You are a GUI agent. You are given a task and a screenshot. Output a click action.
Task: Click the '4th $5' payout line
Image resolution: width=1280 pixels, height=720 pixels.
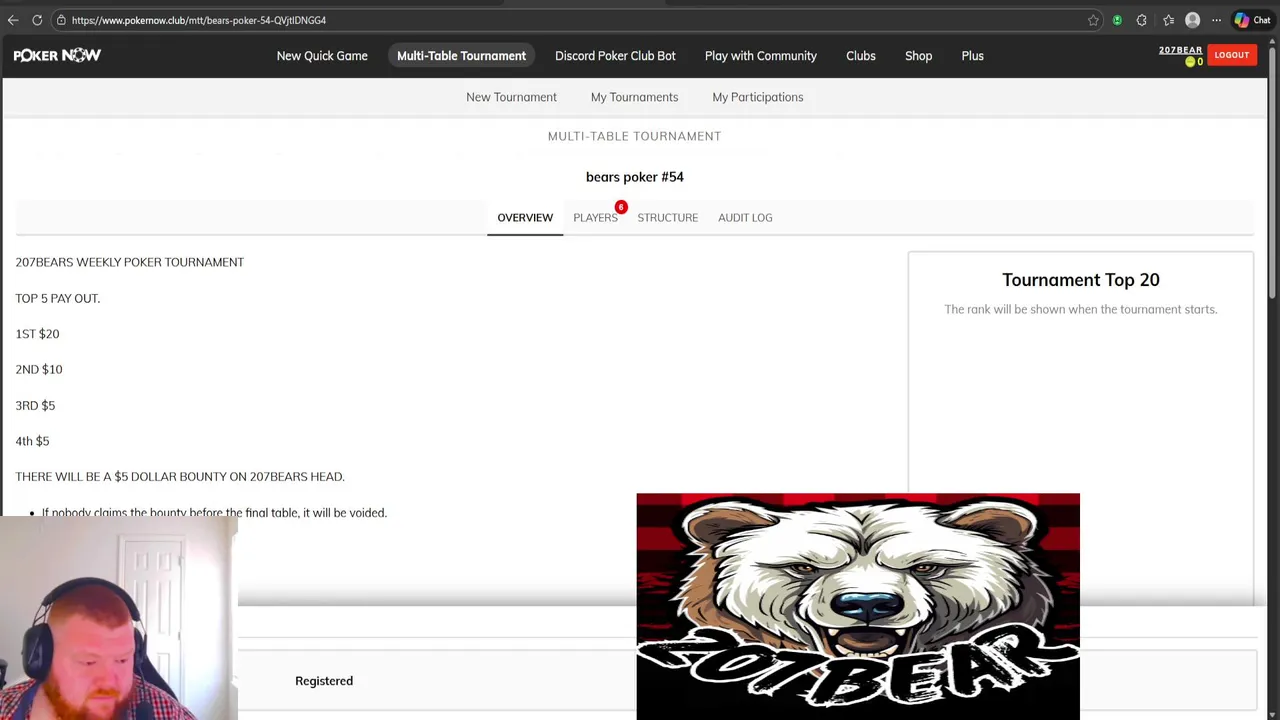(x=32, y=441)
